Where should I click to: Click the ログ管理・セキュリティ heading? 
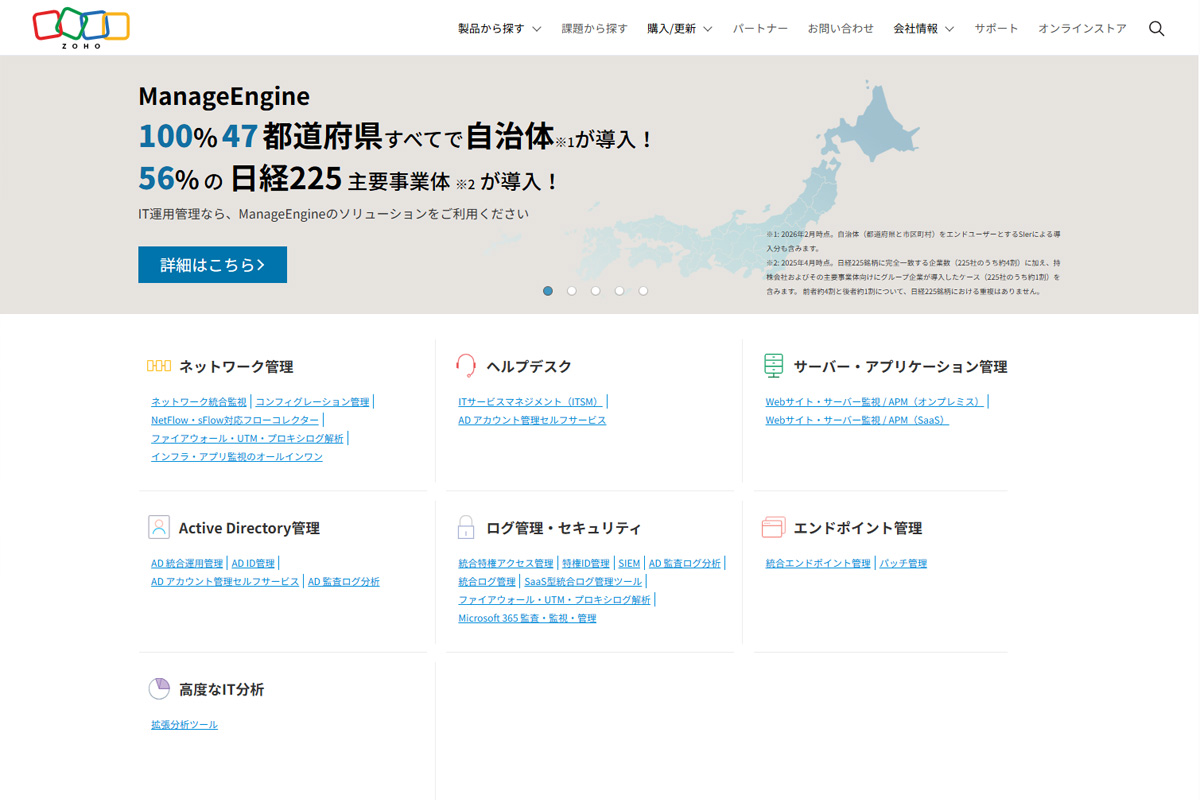point(564,528)
